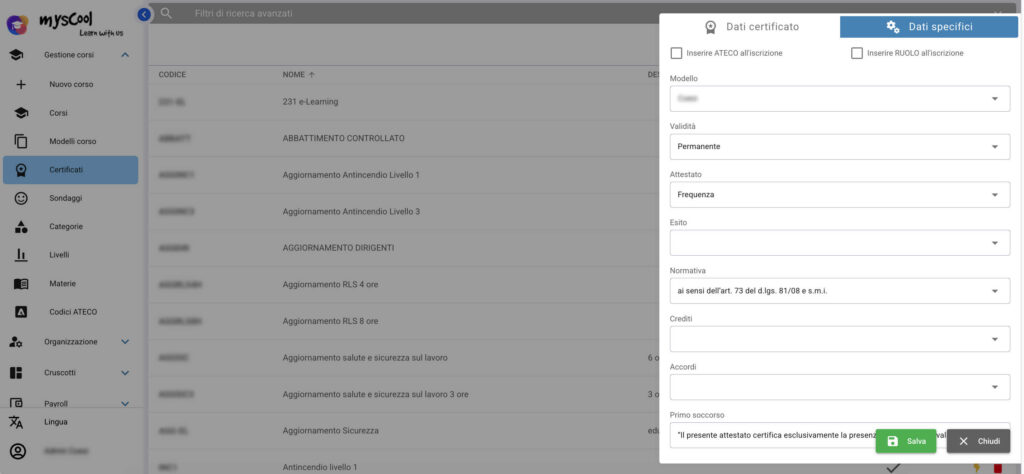
Task: Open the Attestato dropdown showing Frequenza
Action: point(840,195)
